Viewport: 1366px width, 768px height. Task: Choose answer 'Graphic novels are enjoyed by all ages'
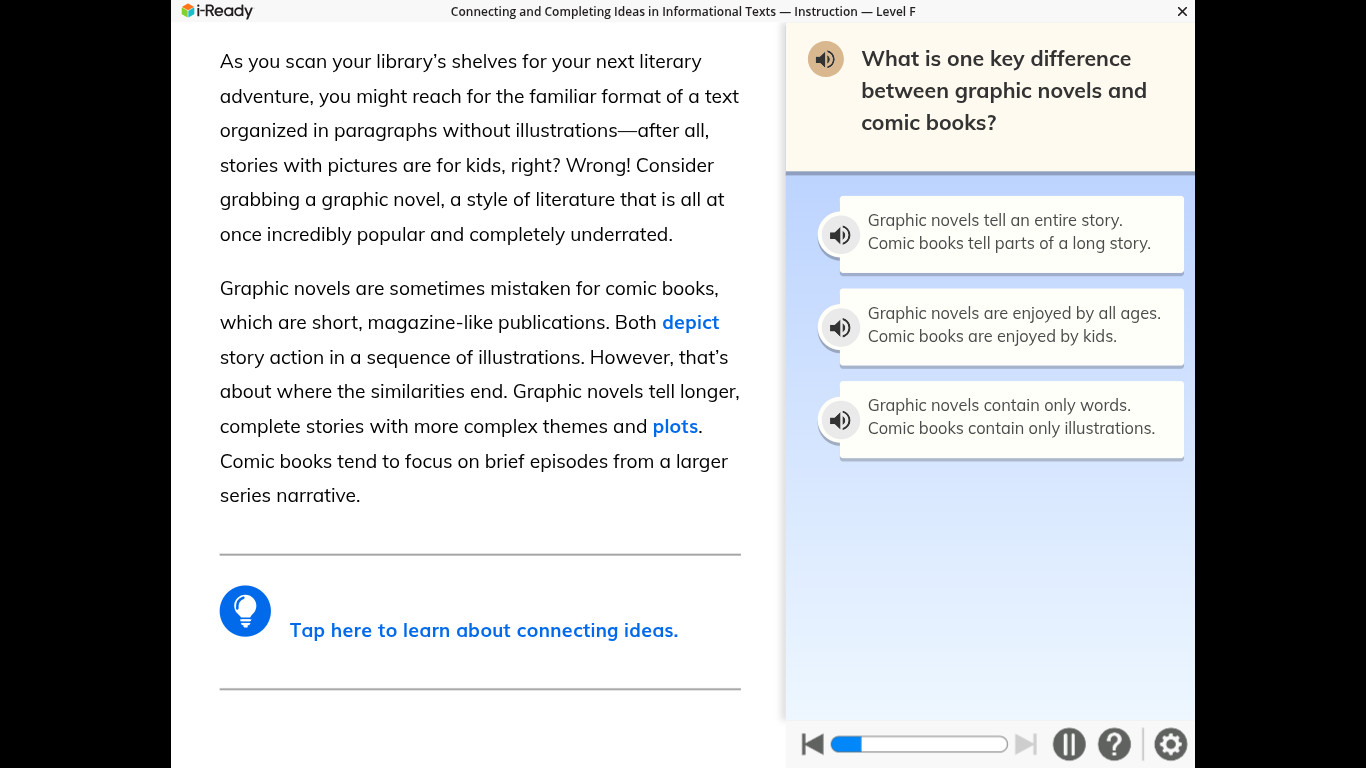pyautogui.click(x=1011, y=326)
